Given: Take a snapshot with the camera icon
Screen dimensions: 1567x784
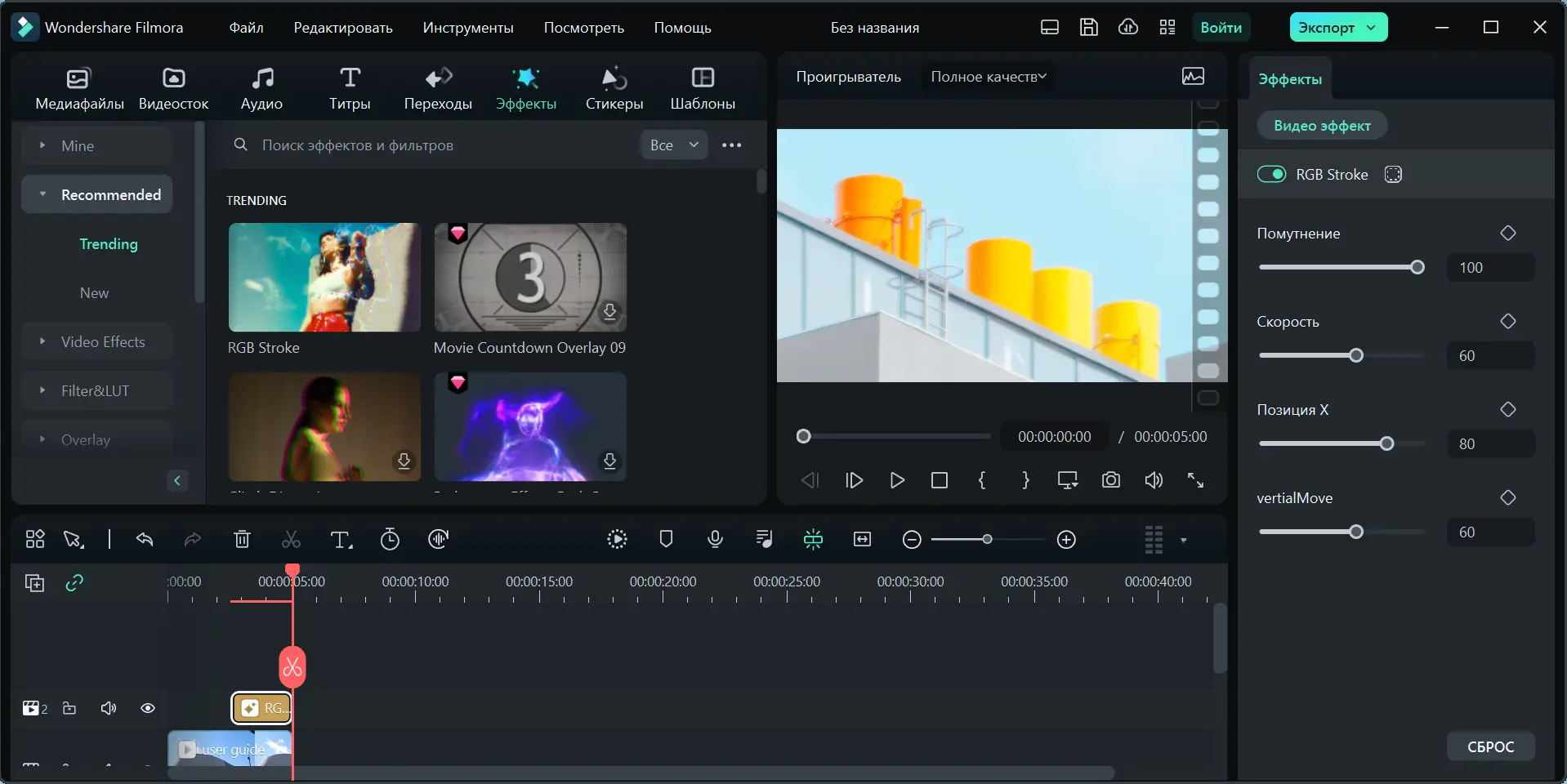Looking at the screenshot, I should (1110, 480).
